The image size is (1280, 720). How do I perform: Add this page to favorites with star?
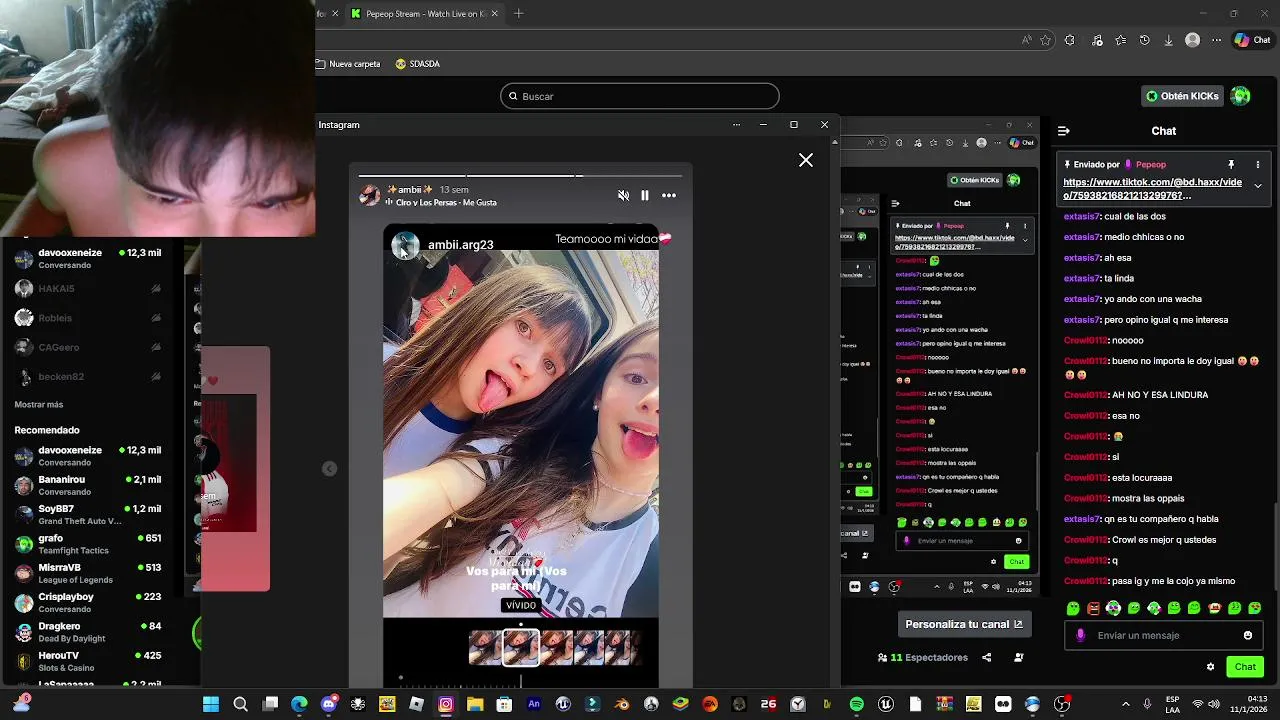pyautogui.click(x=1046, y=40)
